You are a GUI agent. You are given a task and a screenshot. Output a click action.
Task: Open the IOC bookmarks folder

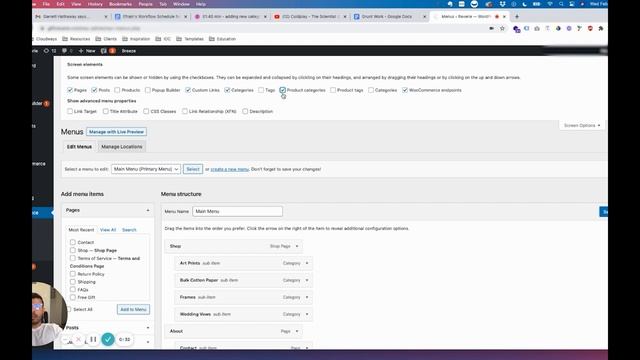[x=163, y=39]
